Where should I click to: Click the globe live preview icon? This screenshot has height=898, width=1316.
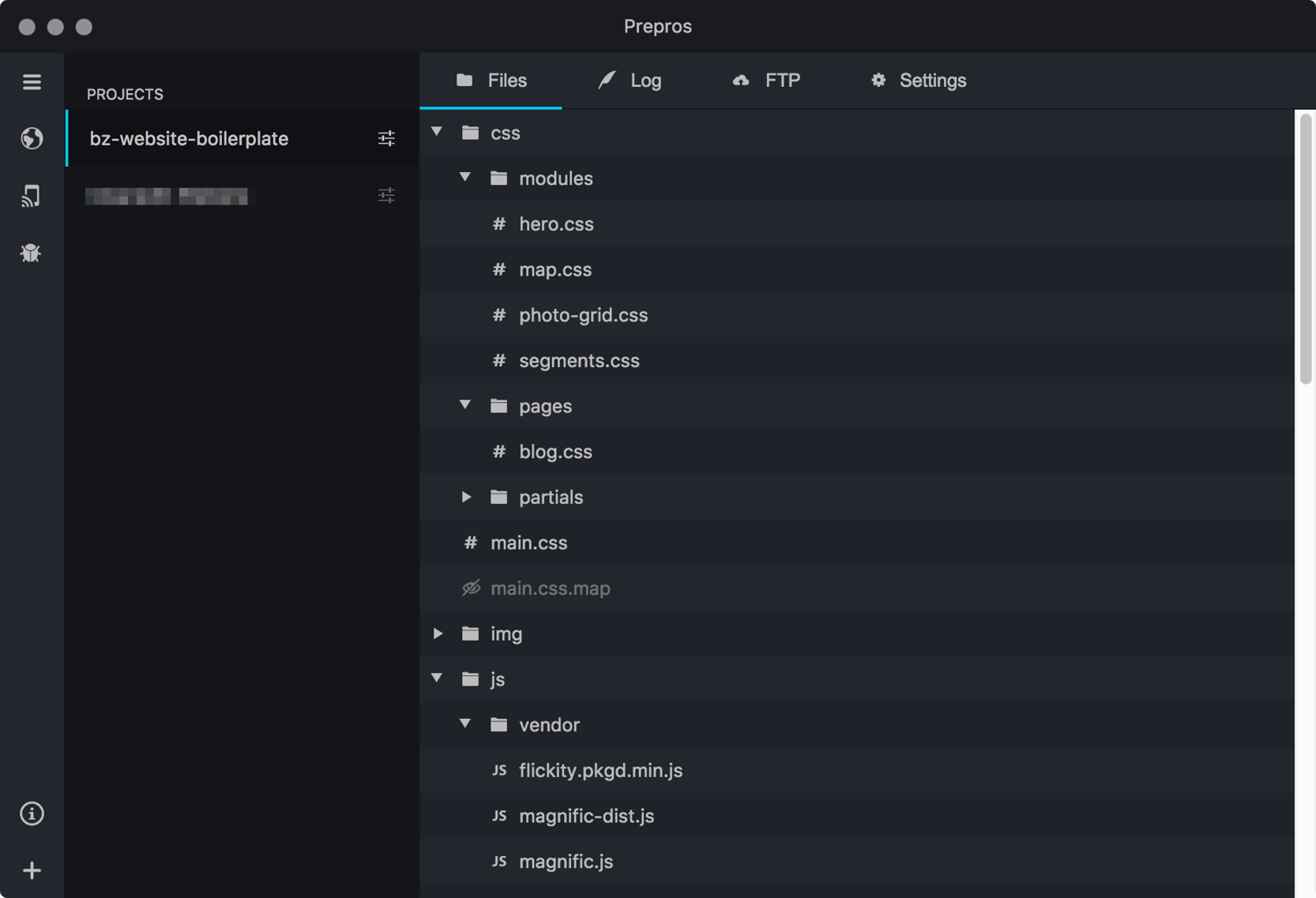[32, 139]
